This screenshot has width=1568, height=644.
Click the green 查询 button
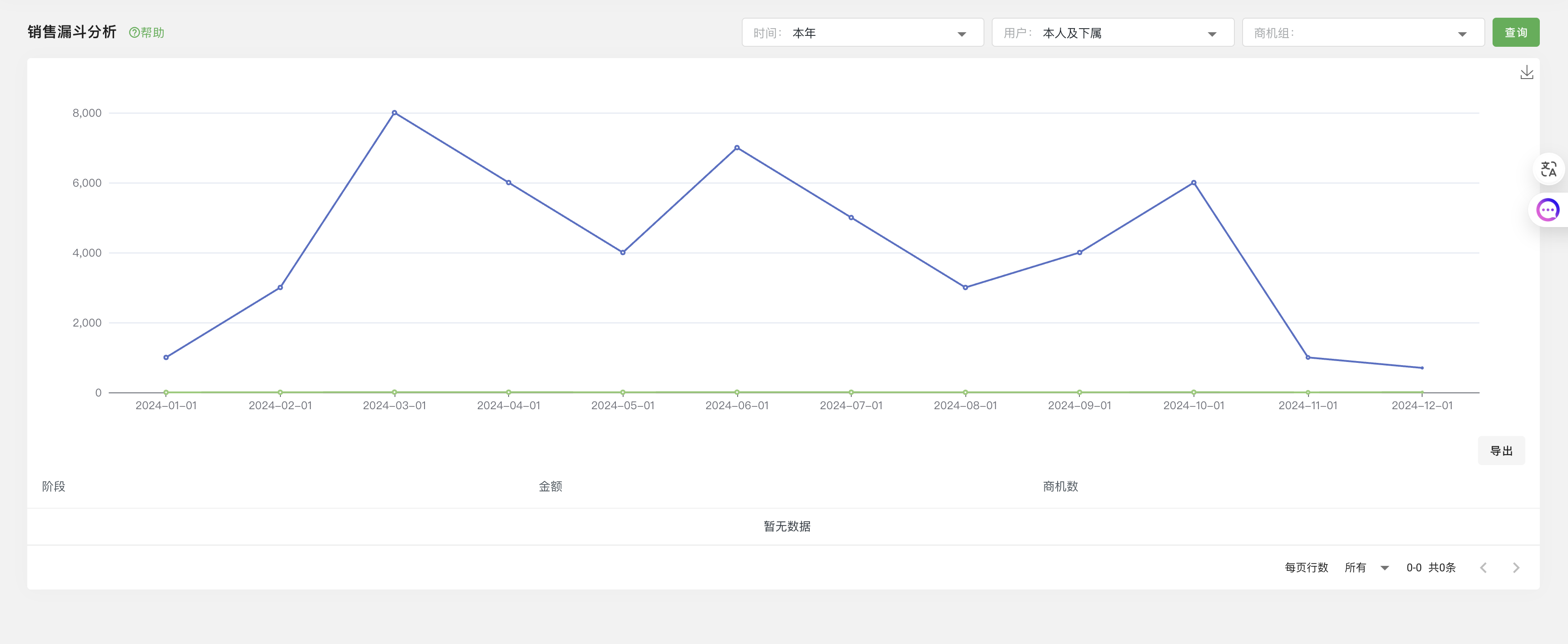[x=1515, y=33]
